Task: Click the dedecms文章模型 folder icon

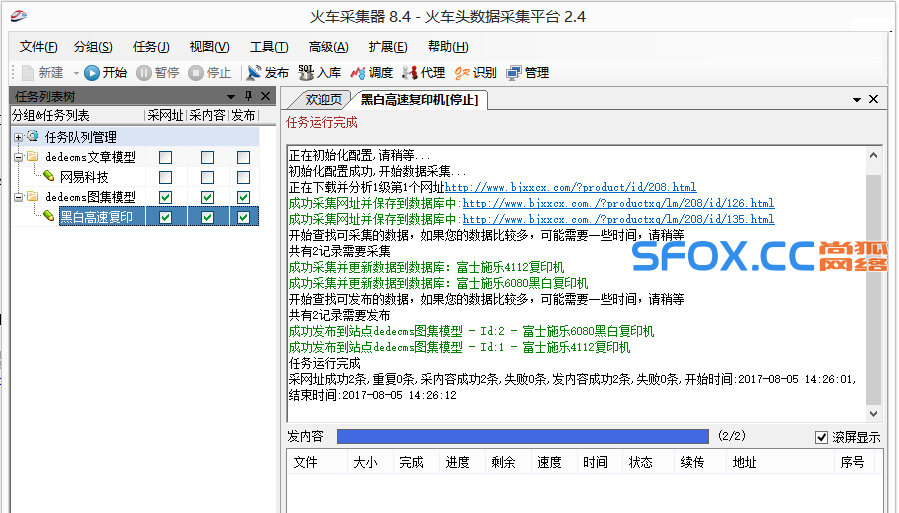Action: coord(33,156)
